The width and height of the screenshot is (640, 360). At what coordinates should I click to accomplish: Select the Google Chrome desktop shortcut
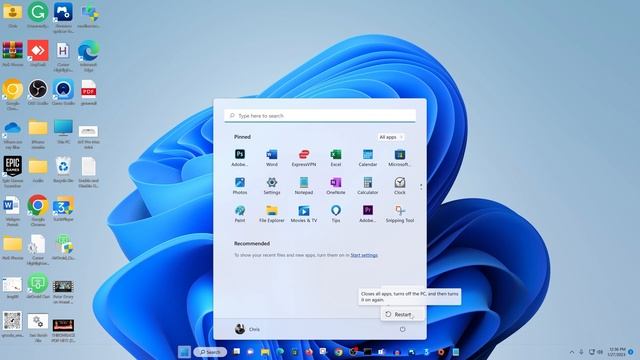[x=38, y=210]
